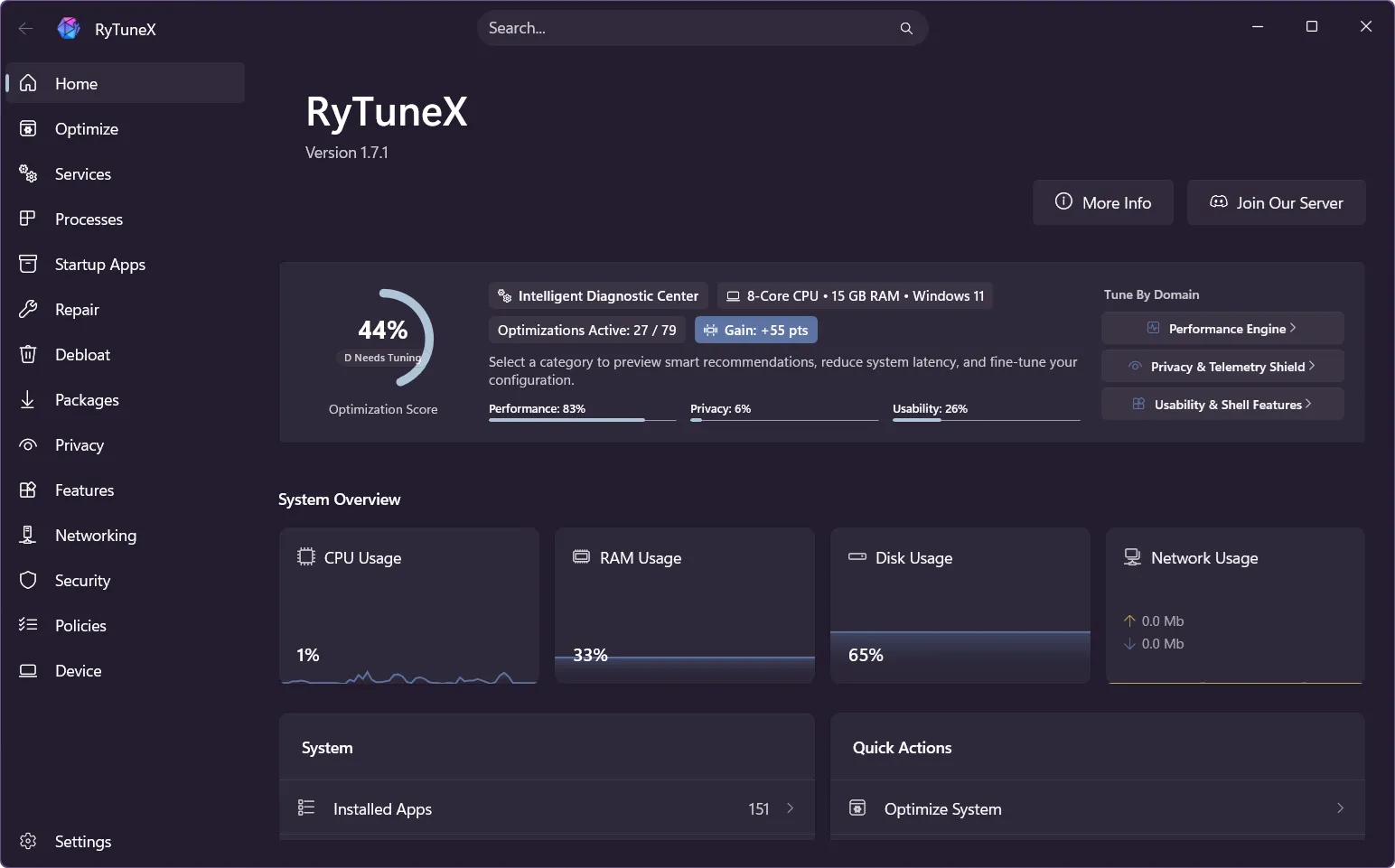Open the Settings page
1395x868 pixels.
[x=126, y=841]
